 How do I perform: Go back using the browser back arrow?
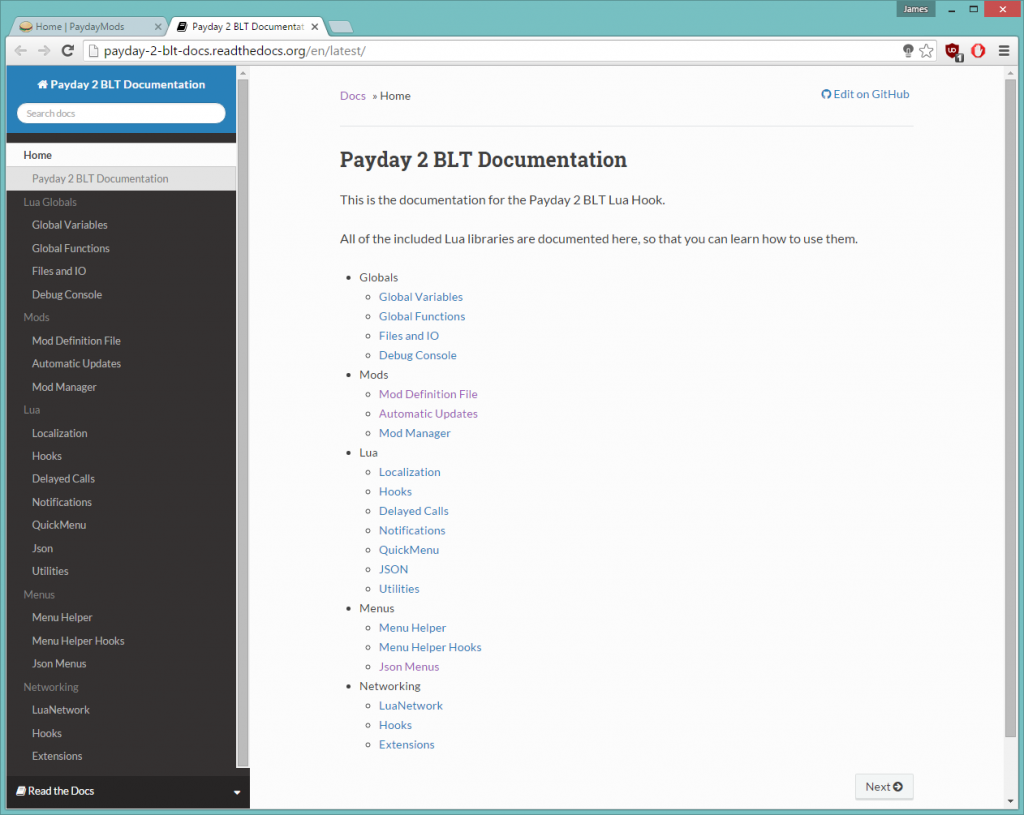21,51
